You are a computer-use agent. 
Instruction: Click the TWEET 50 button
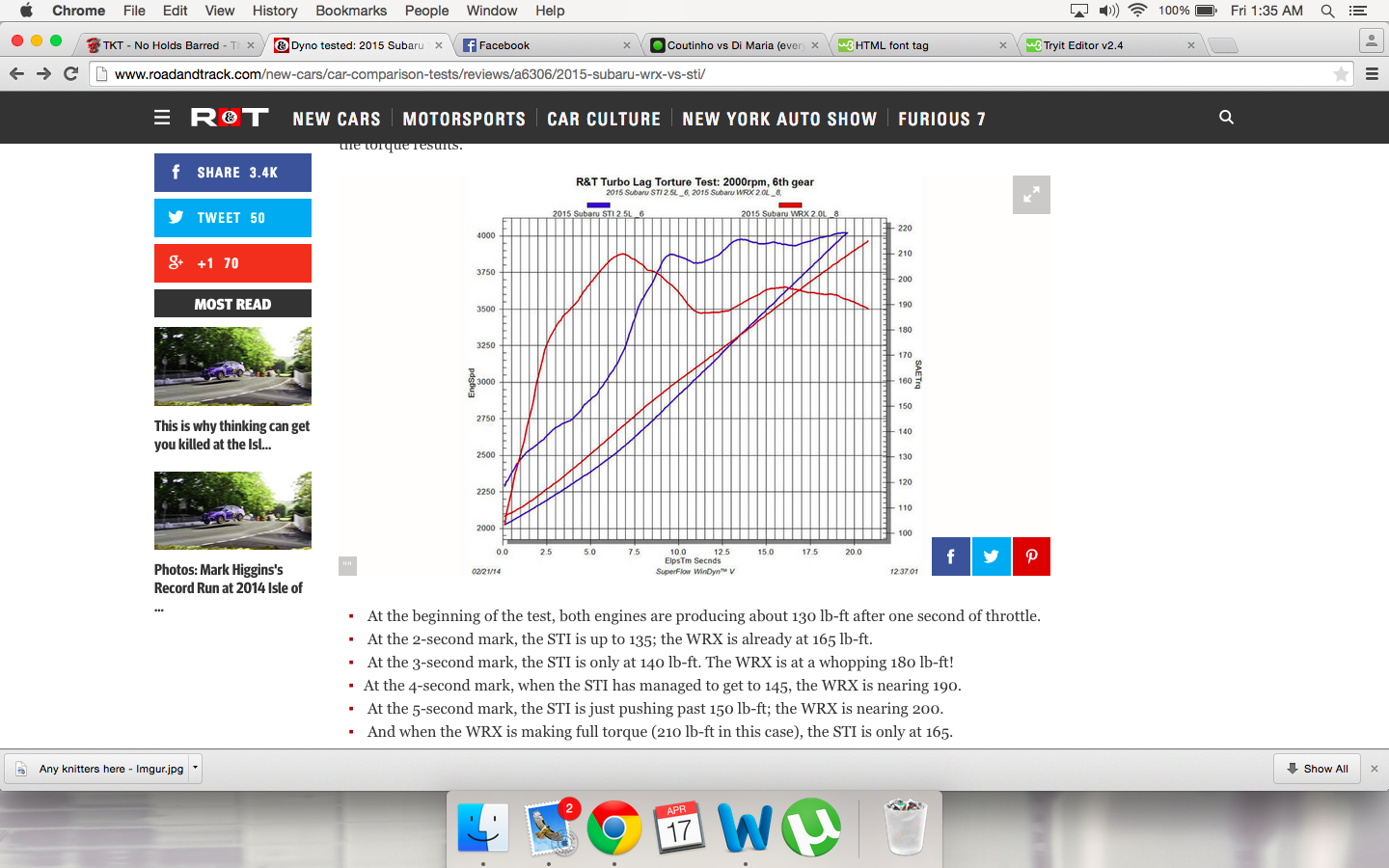(x=232, y=218)
